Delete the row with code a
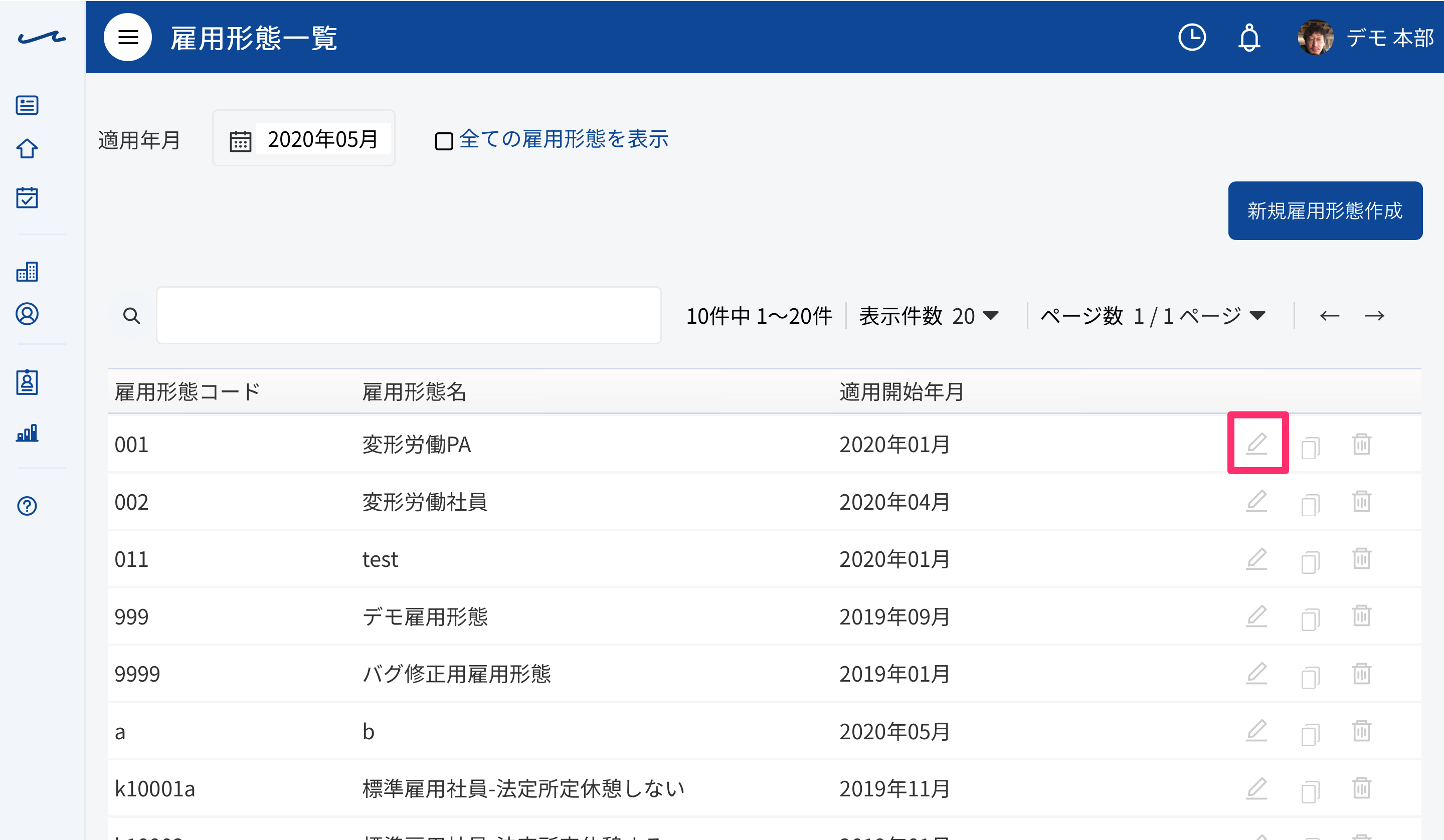Viewport: 1444px width, 840px height. [x=1361, y=731]
